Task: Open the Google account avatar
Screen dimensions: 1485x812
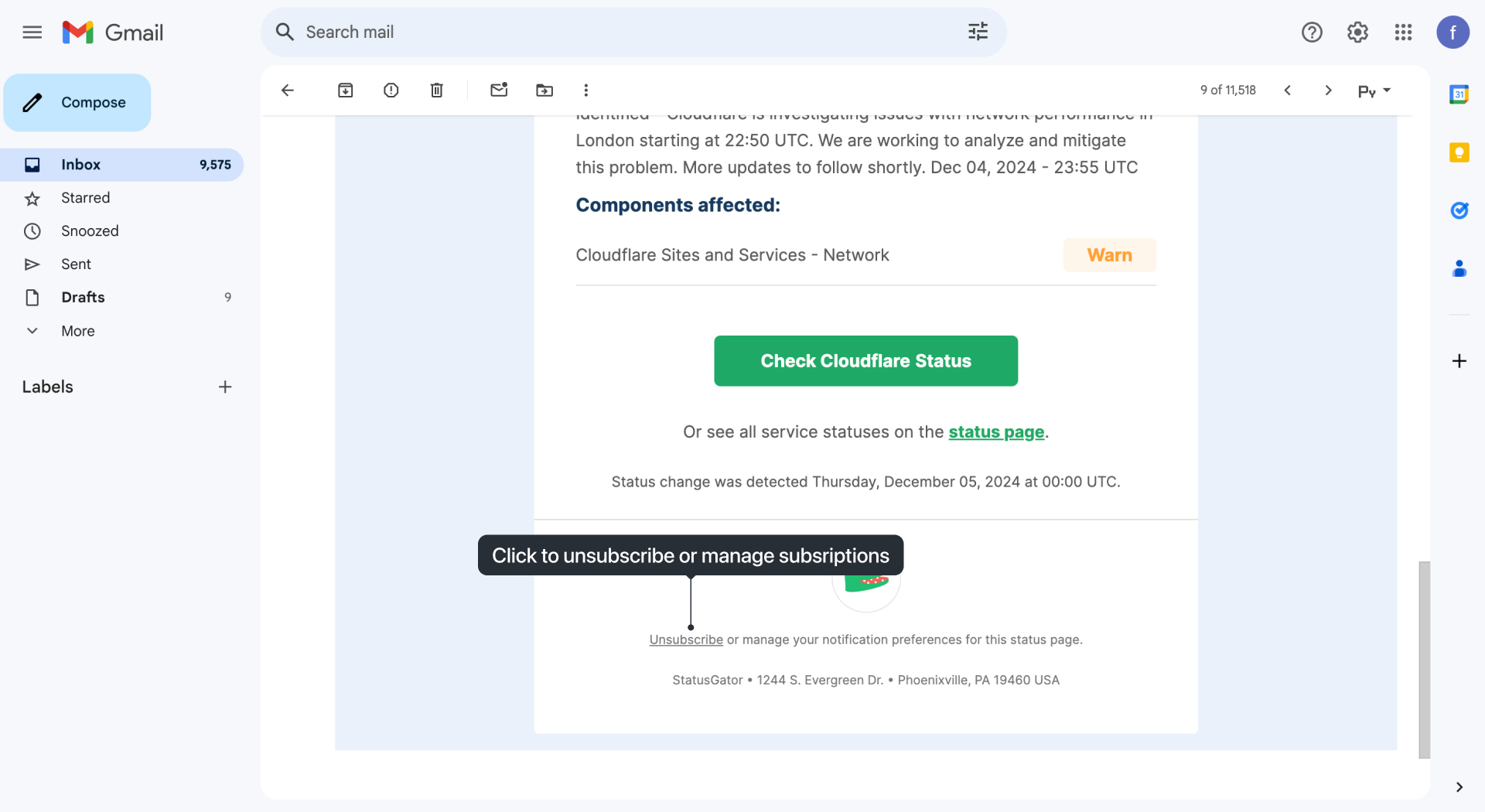Action: point(1453,32)
